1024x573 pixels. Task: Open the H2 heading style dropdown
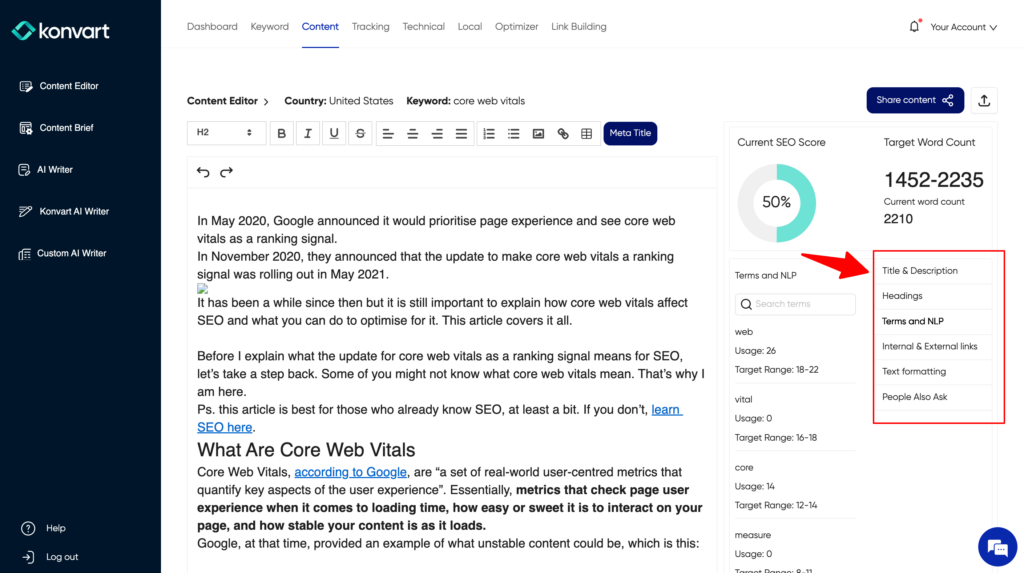(x=226, y=133)
